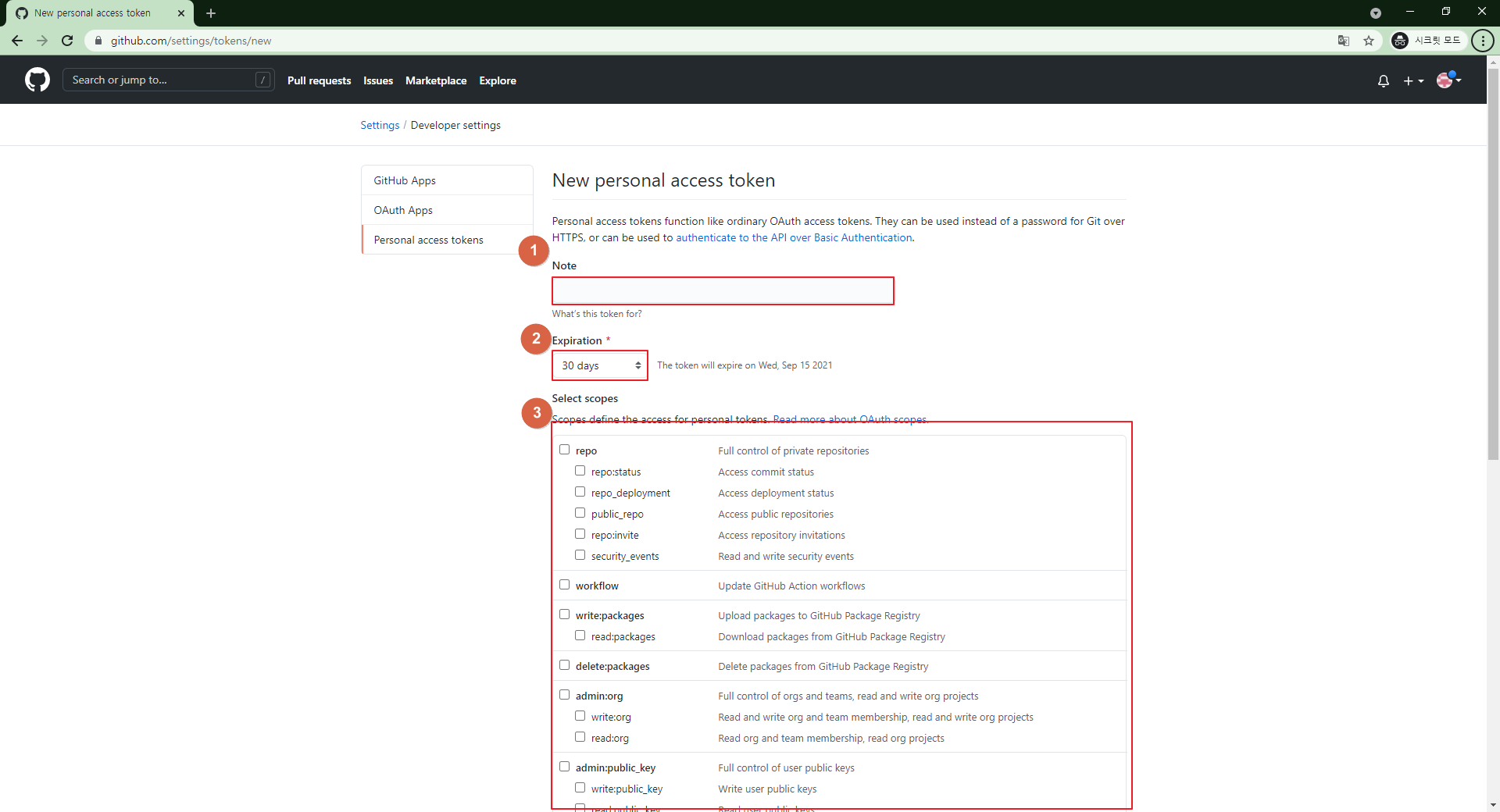The width and height of the screenshot is (1500, 812).
Task: Close the New personal access token tab
Action: coord(181,13)
